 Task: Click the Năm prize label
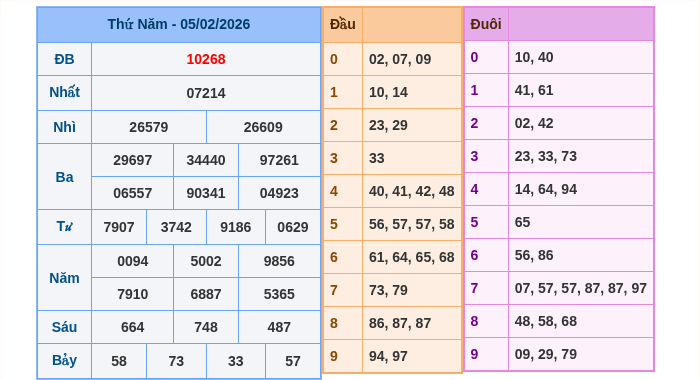pos(64,278)
